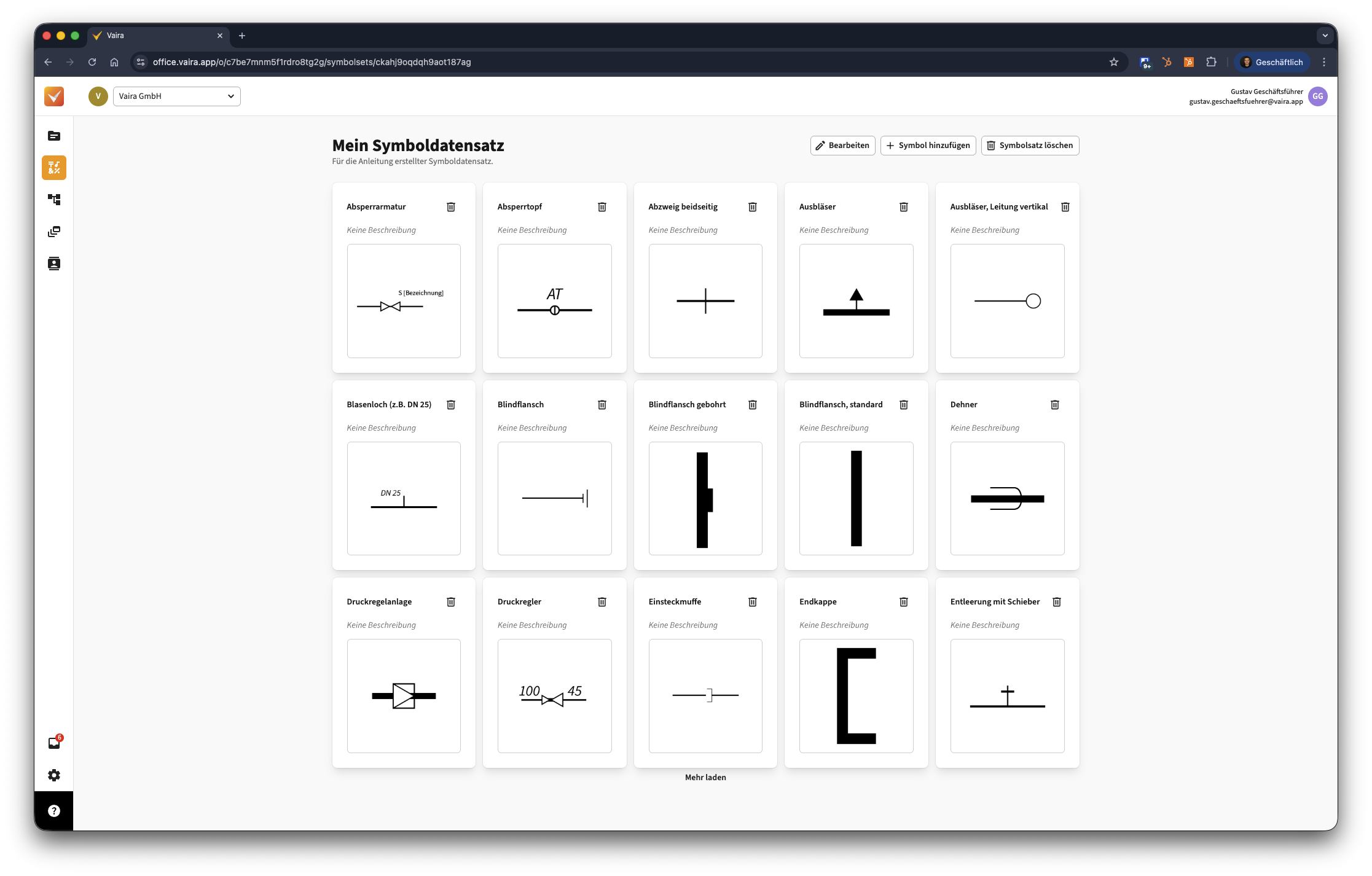
Task: Click the Symbolsatz löschen button
Action: 1030,146
